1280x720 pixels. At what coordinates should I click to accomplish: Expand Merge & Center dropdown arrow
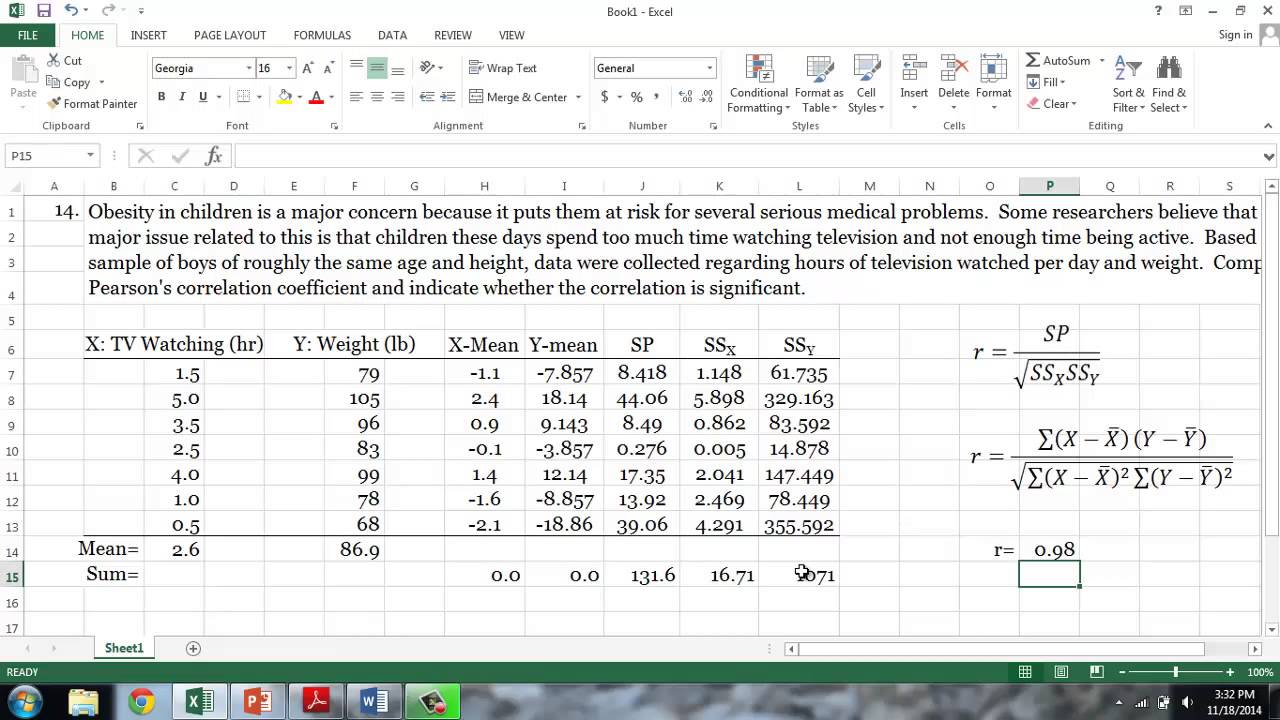[x=578, y=97]
